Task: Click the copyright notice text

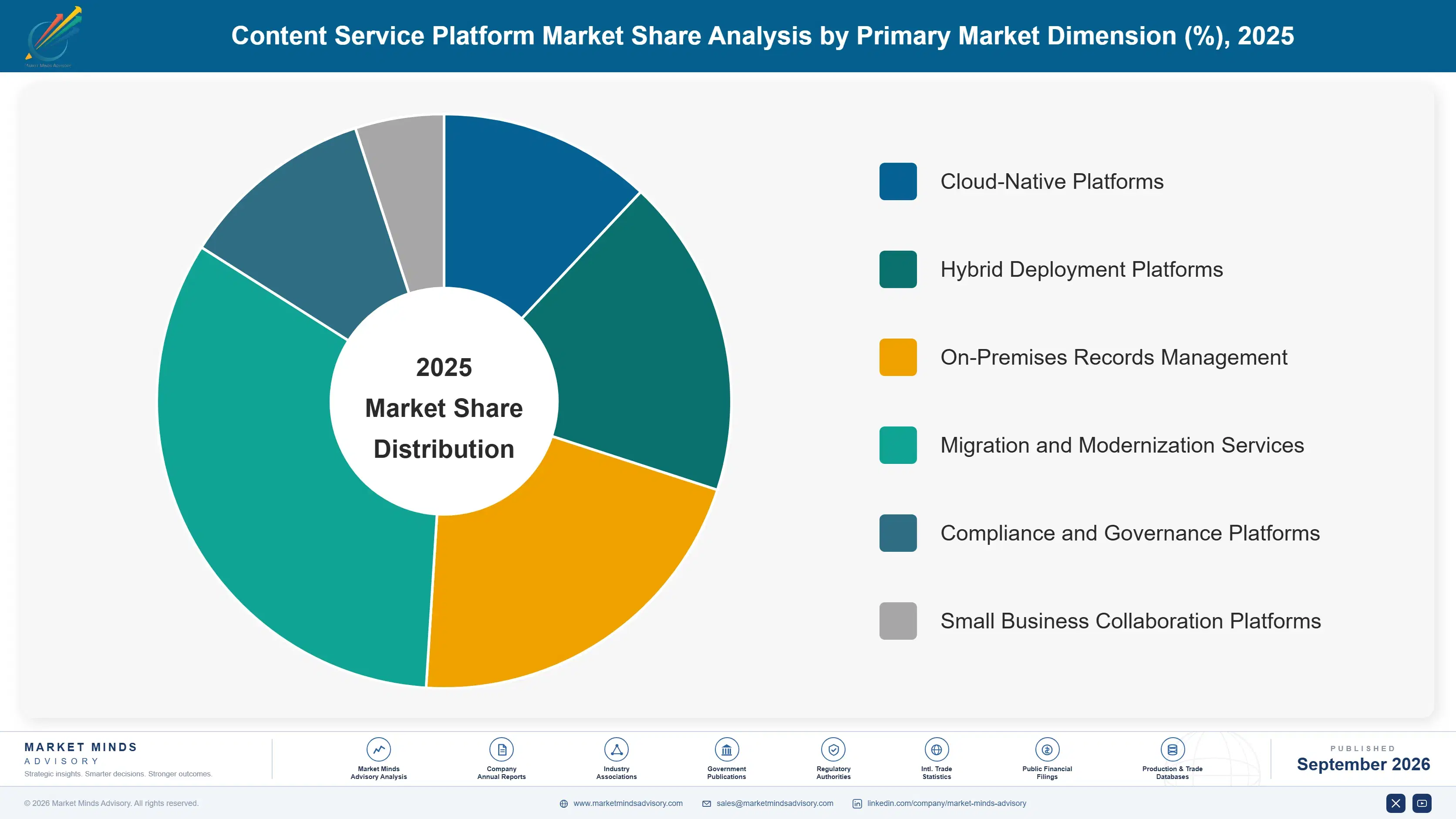Action: 111,803
